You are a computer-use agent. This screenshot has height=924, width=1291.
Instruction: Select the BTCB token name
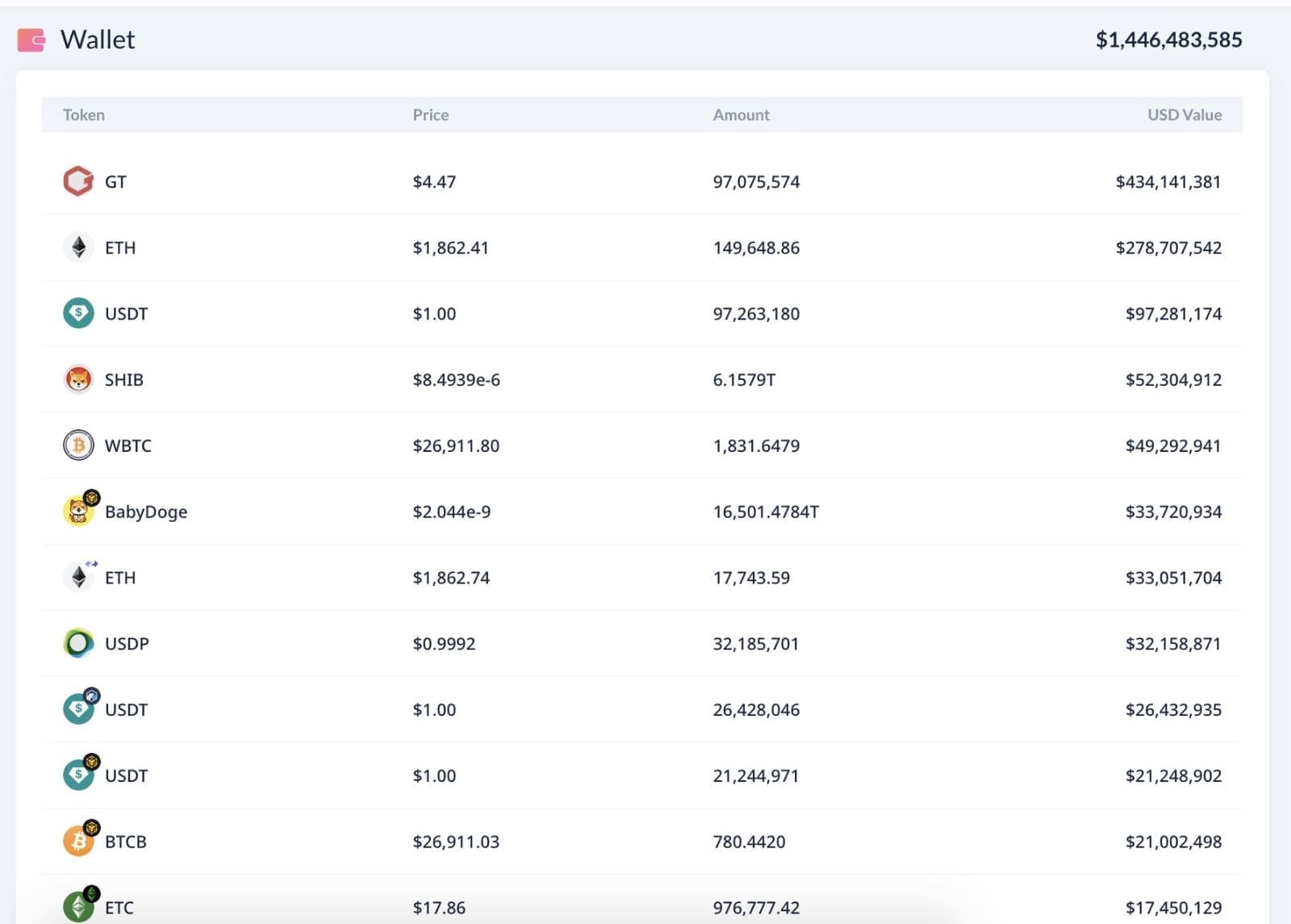(126, 842)
